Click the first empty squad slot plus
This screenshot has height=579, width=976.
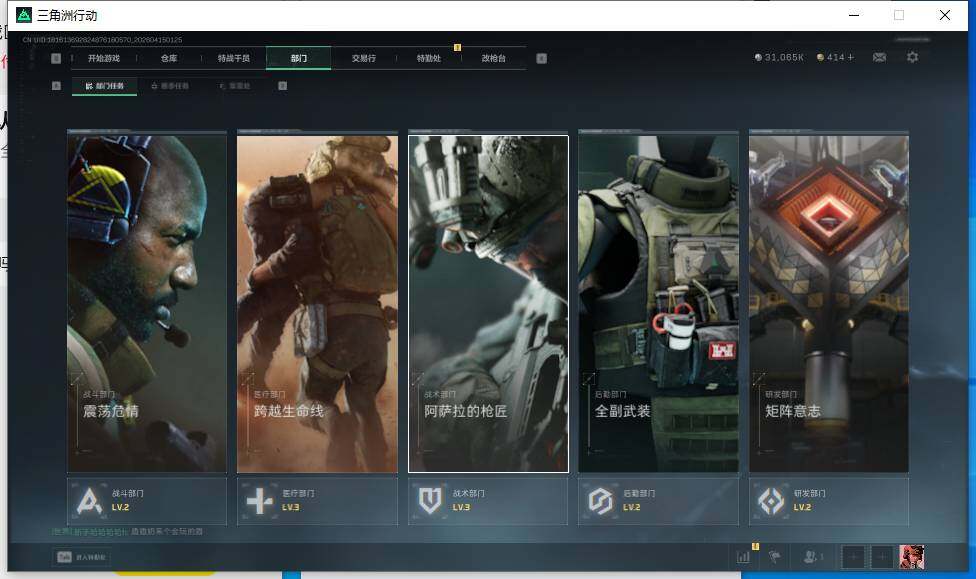(853, 557)
